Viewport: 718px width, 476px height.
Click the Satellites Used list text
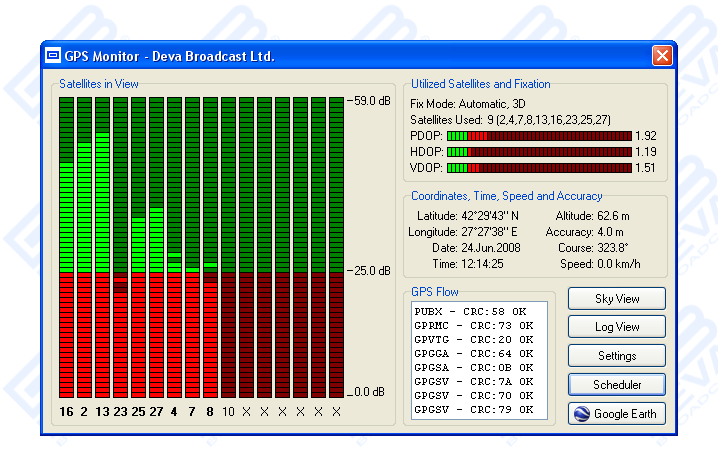click(511, 119)
